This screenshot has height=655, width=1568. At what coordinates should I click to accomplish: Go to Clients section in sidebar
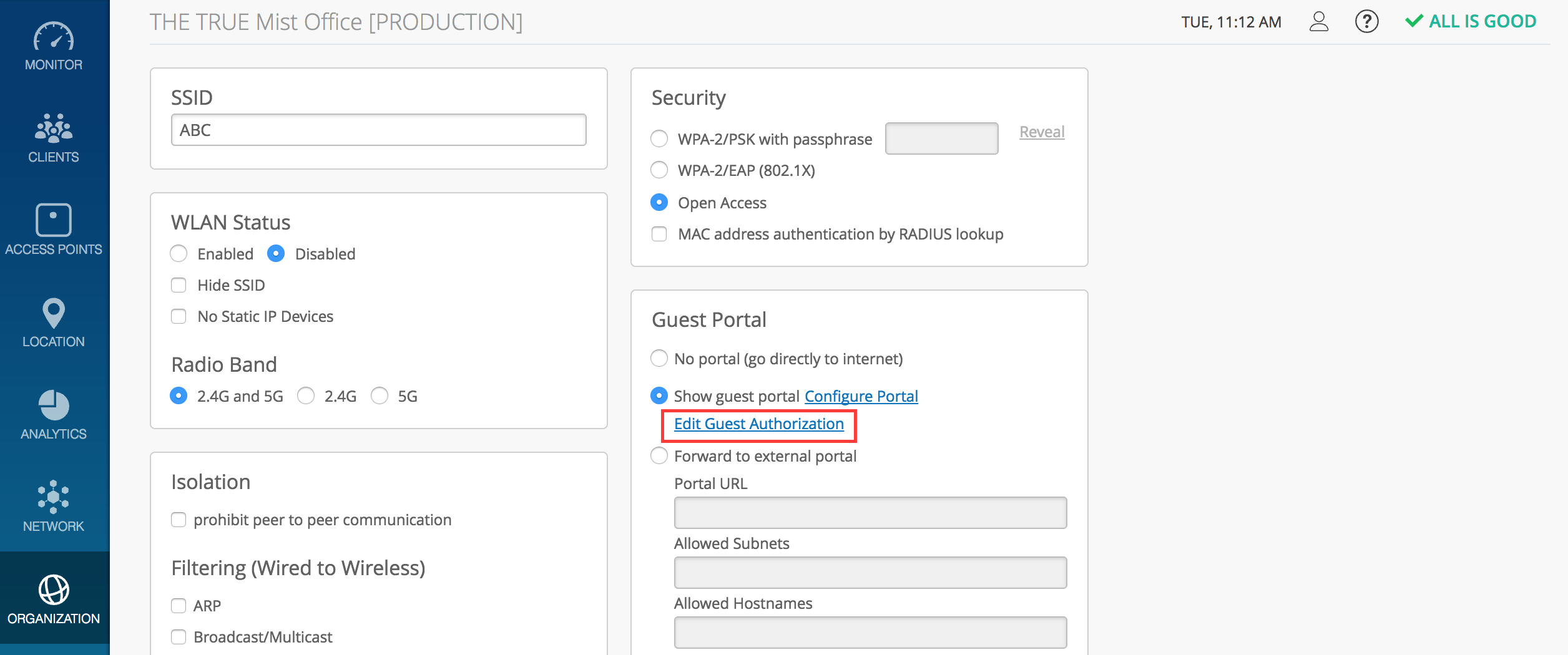click(x=54, y=128)
